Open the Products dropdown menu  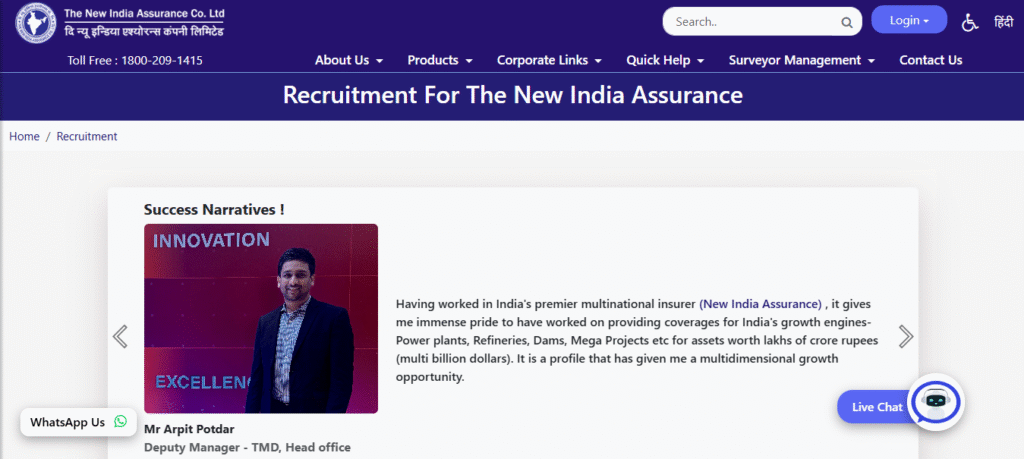point(440,60)
